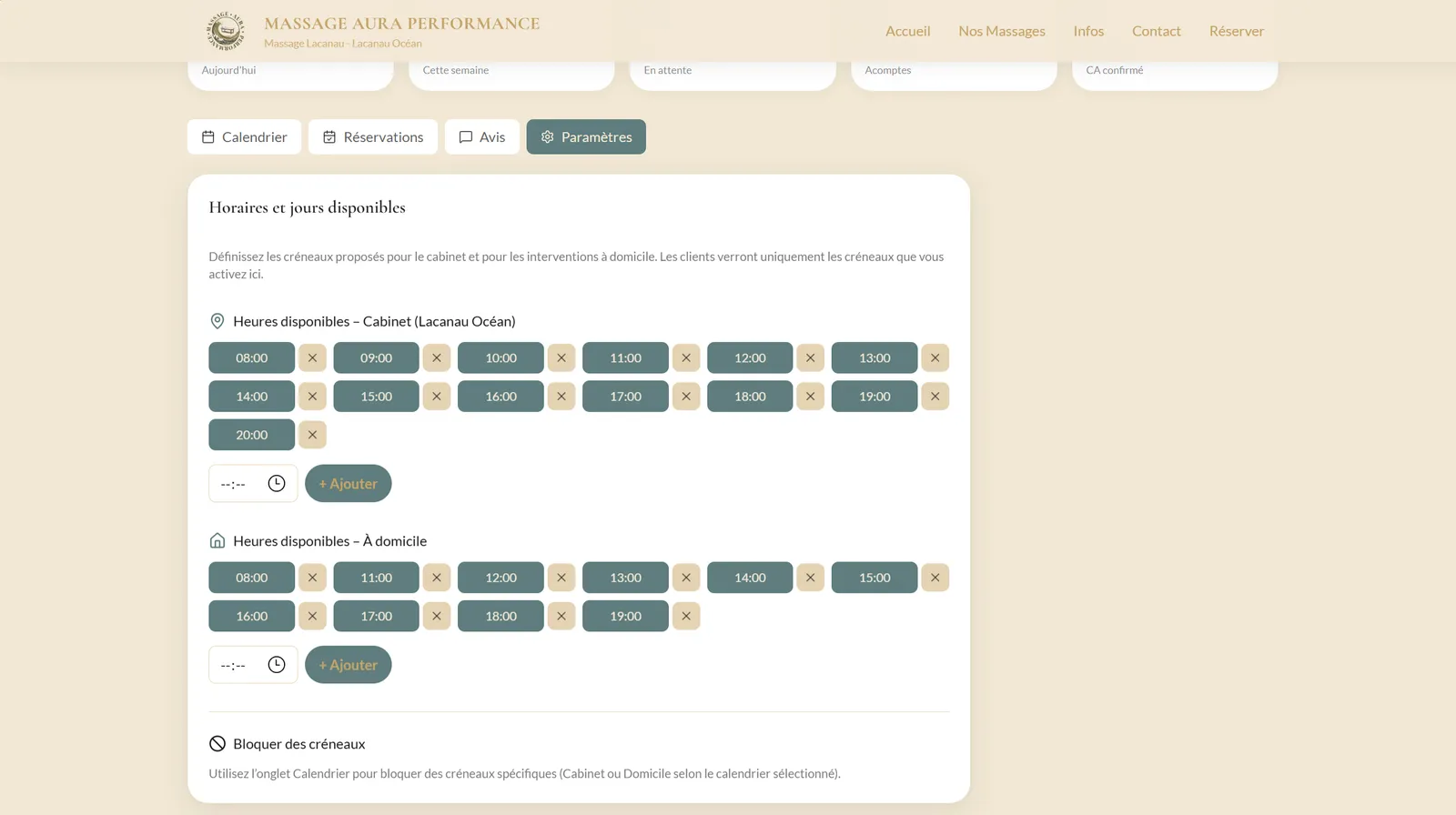Toggle the 16:00 Cabinet slot chip
Screen dimensions: 1456x815
pyautogui.click(x=500, y=397)
